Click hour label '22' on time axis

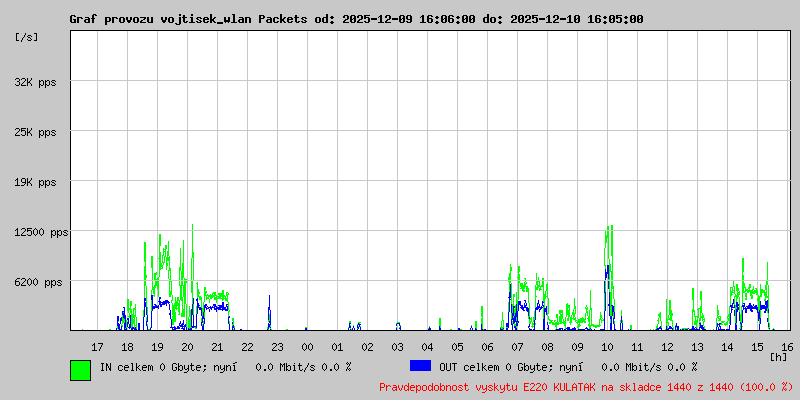247,347
